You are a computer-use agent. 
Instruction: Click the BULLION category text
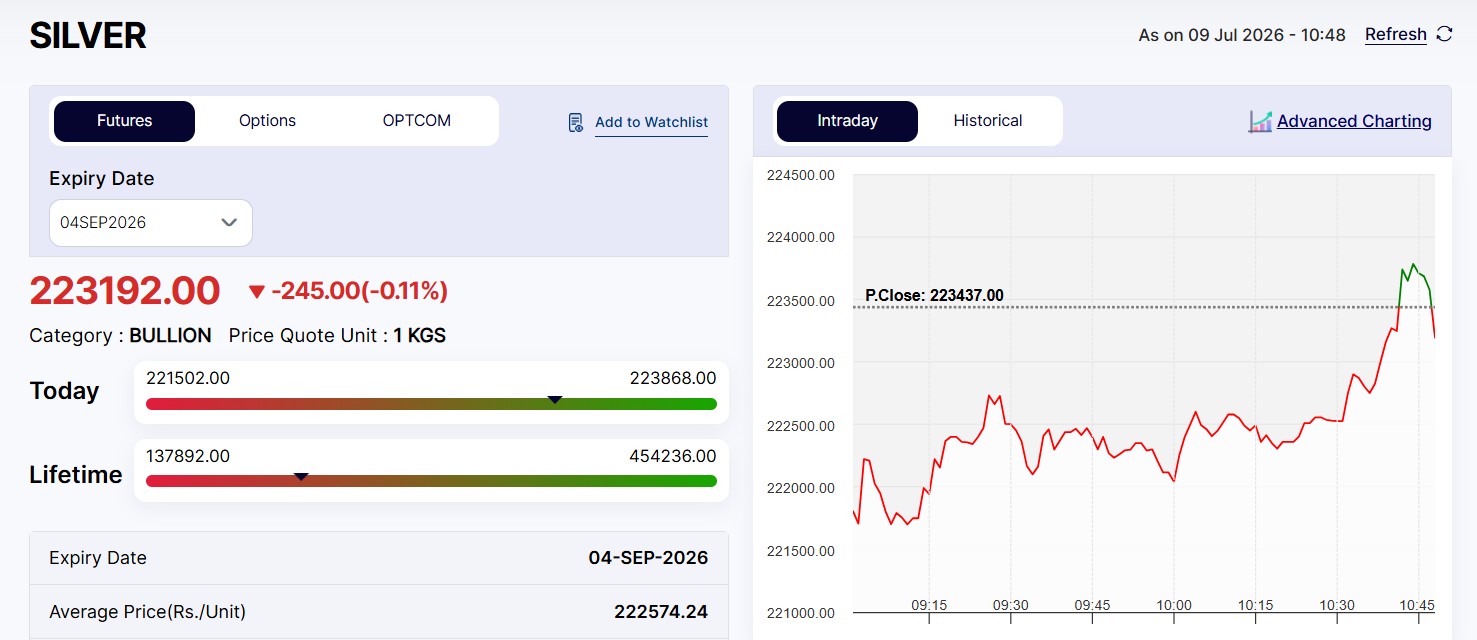coord(170,336)
